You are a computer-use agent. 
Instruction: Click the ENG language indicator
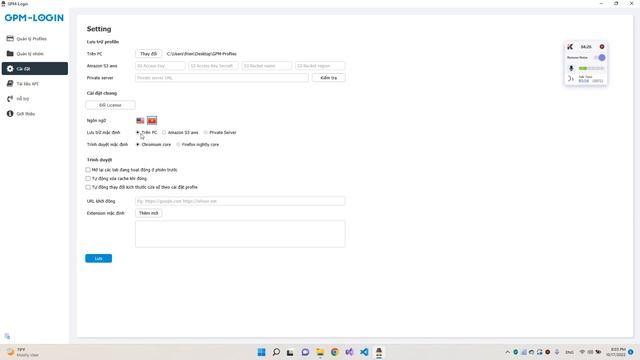[569, 352]
